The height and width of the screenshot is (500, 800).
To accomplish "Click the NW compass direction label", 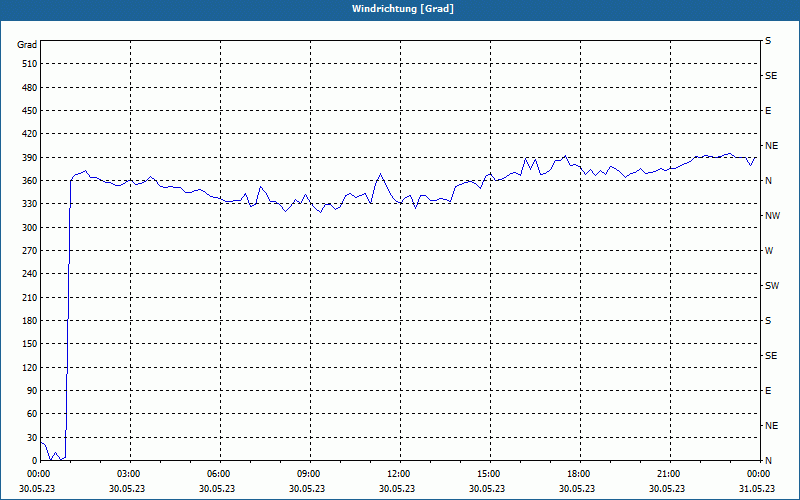I will tap(772, 216).
